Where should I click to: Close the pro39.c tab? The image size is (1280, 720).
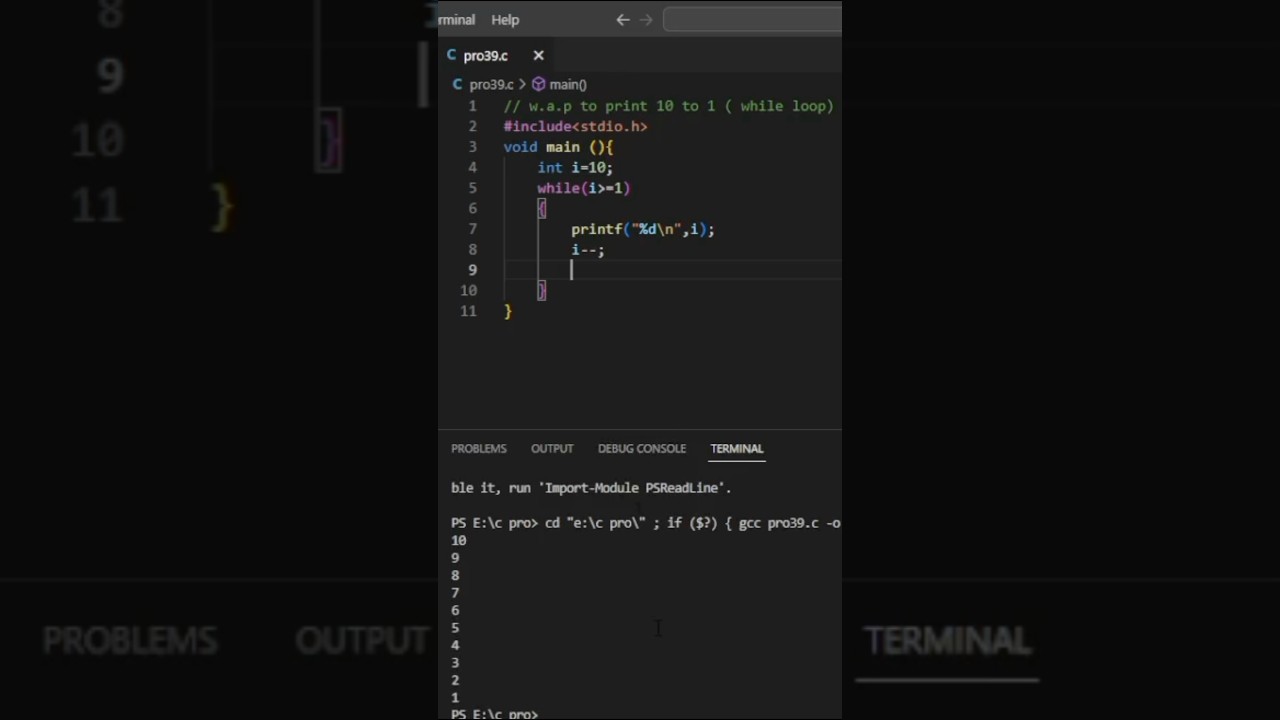538,56
